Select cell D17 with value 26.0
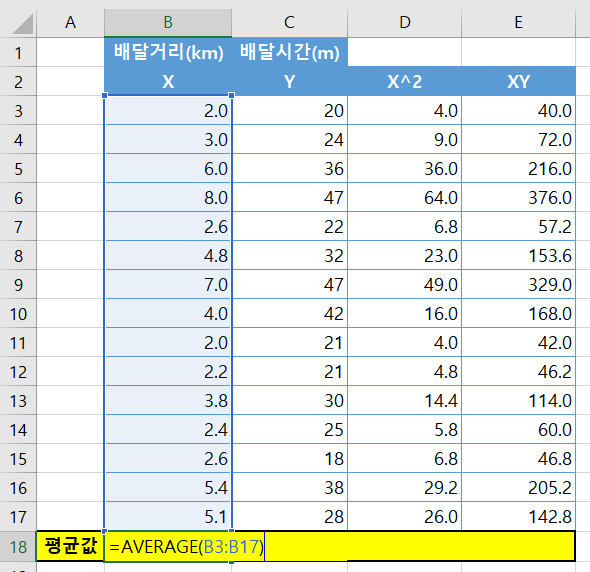This screenshot has height=572, width=590. coord(404,516)
